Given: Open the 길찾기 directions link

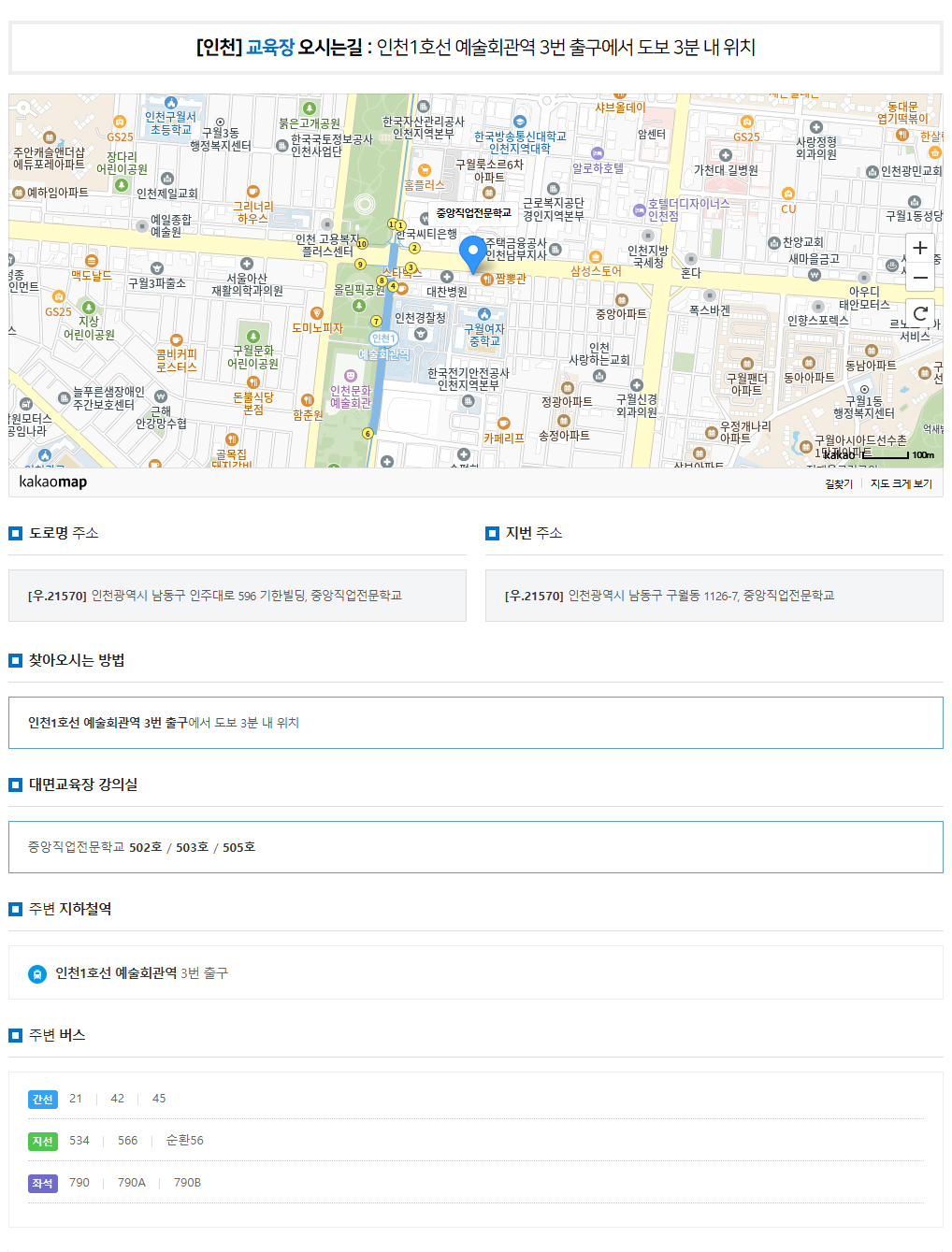Looking at the screenshot, I should (x=838, y=483).
